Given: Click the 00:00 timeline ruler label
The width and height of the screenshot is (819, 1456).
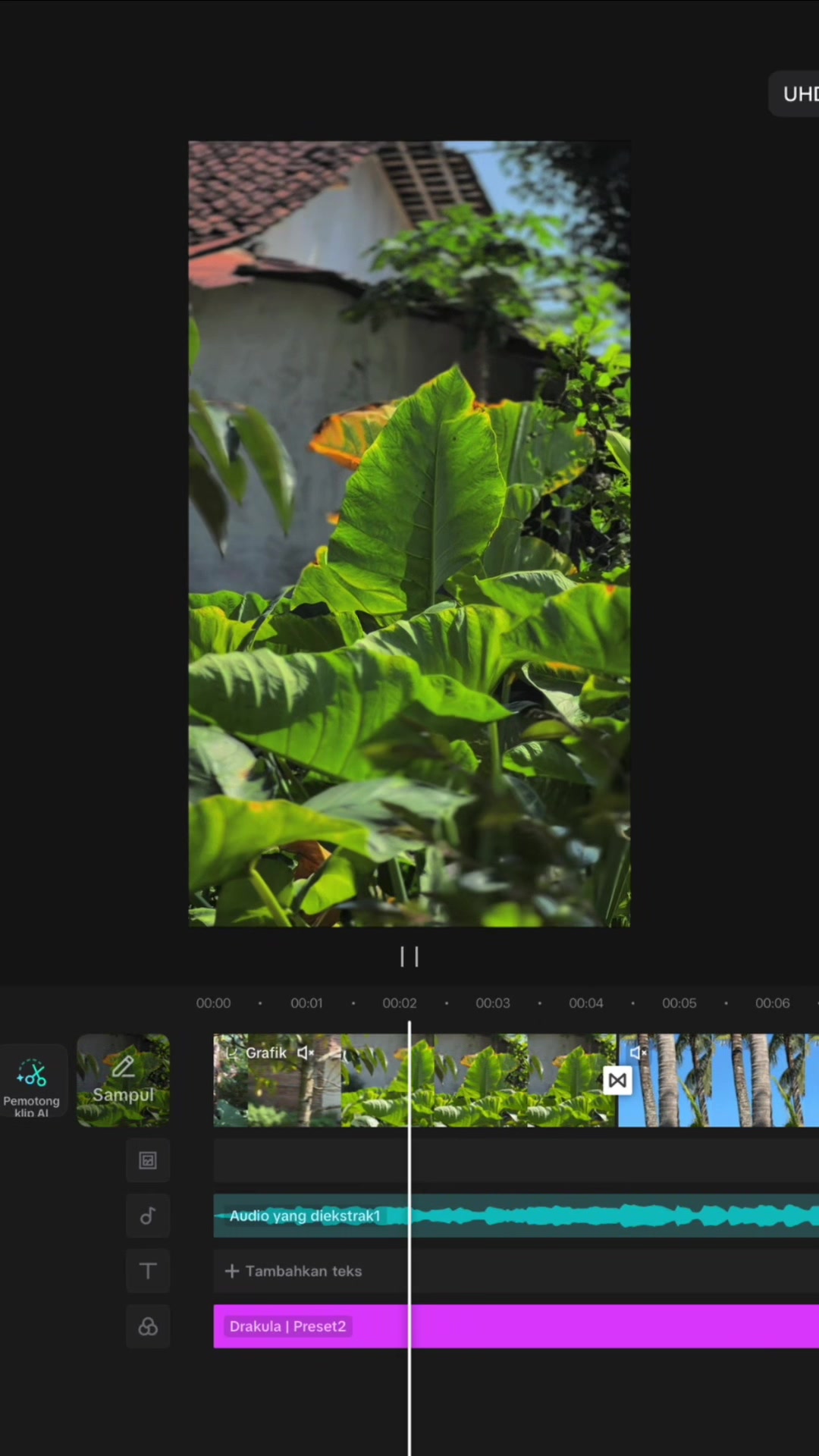Looking at the screenshot, I should pyautogui.click(x=213, y=1003).
